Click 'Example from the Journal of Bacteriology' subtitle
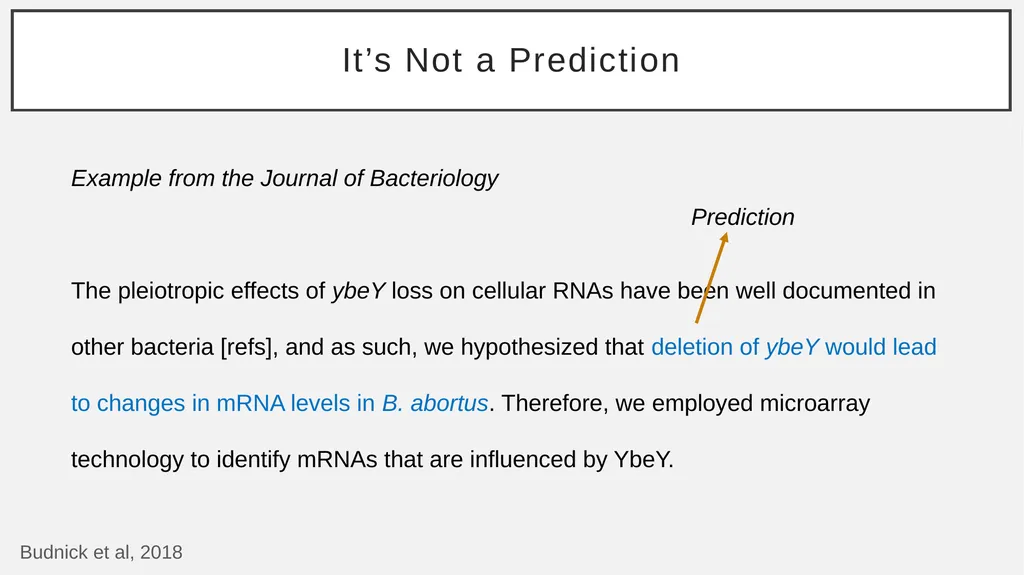Screen dimensions: 1024x575 click(285, 178)
